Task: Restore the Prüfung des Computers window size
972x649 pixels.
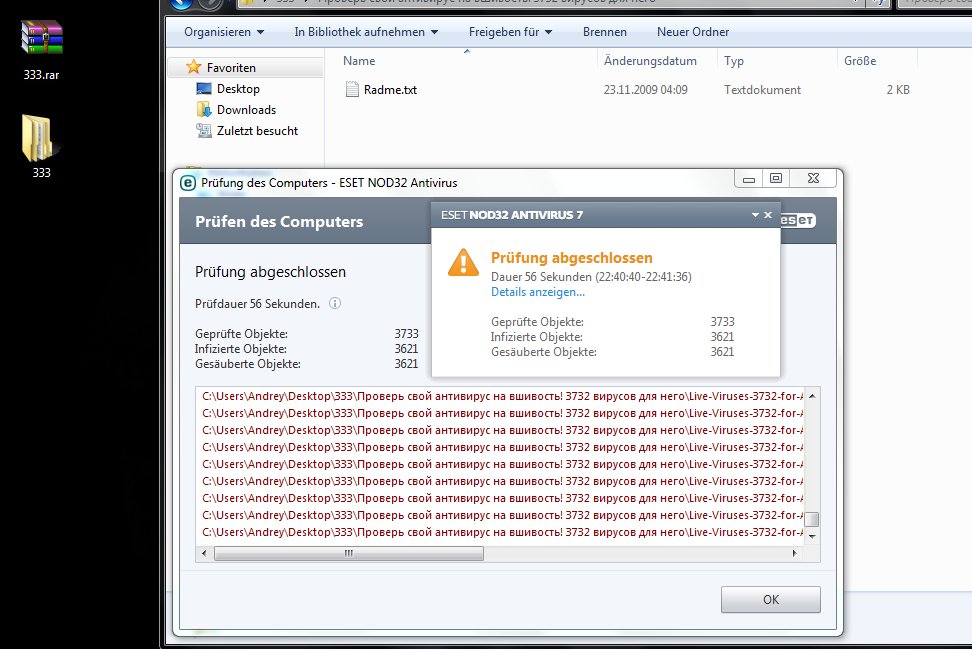Action: [x=775, y=179]
